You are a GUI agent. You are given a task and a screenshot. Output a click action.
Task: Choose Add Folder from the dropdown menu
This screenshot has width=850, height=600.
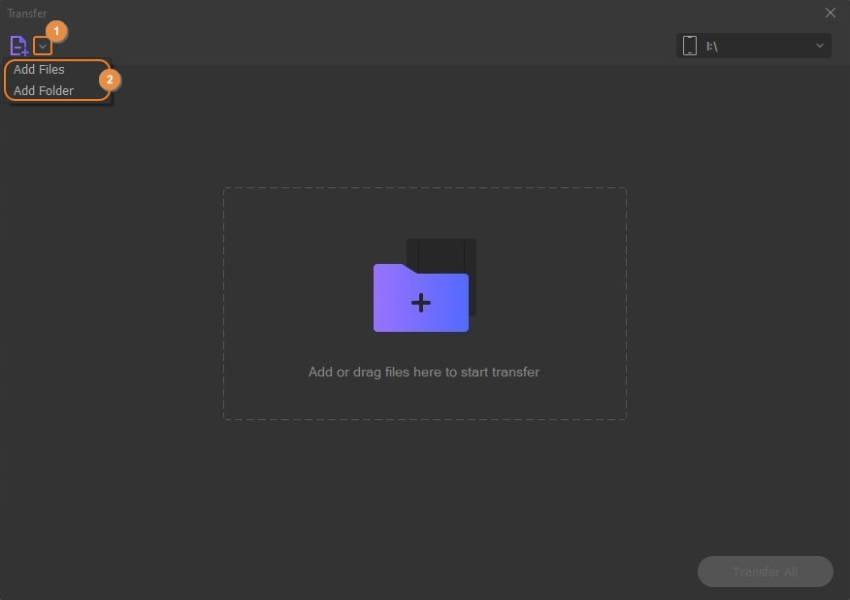click(43, 91)
